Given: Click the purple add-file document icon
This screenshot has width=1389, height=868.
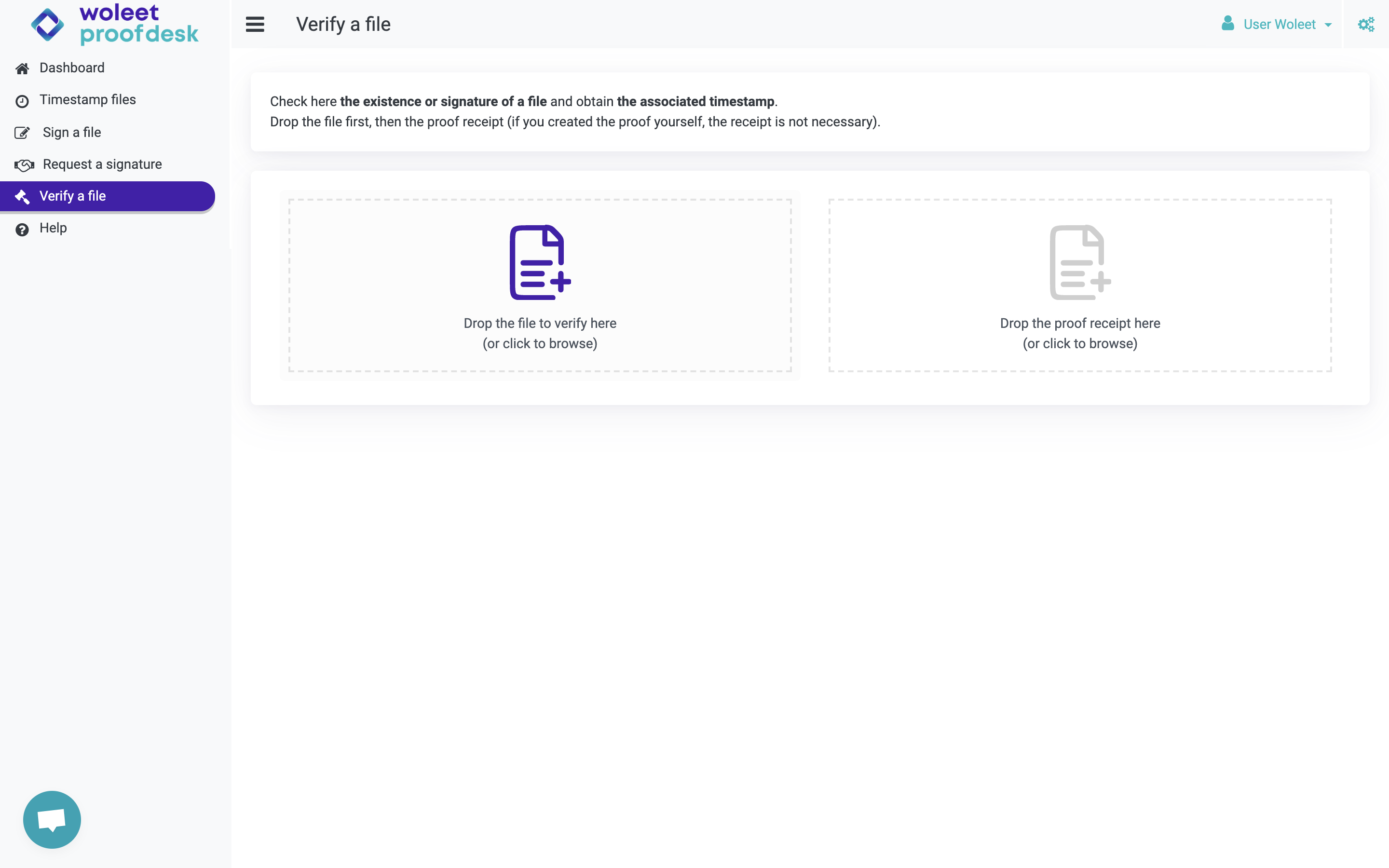Looking at the screenshot, I should pos(540,262).
